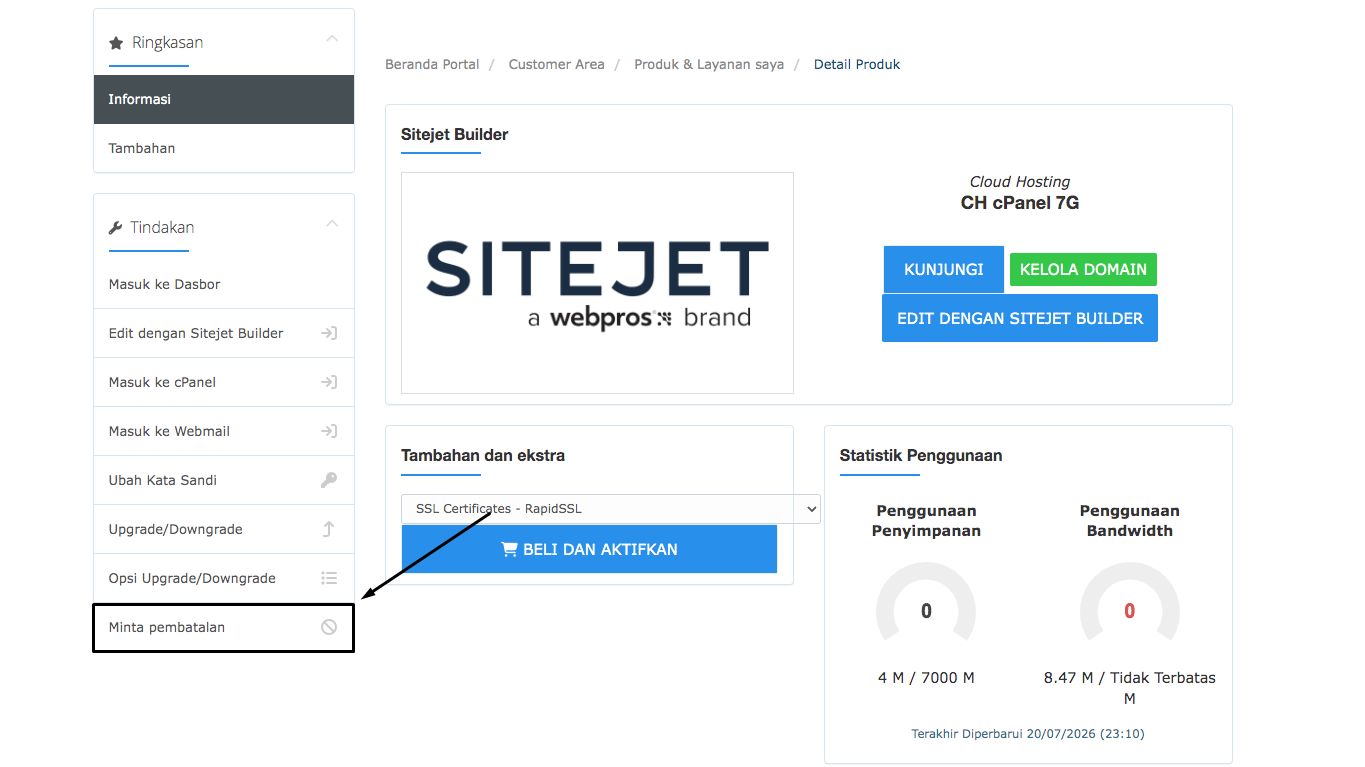The width and height of the screenshot is (1365, 767).
Task: Collapse the Ringkasan panel with its chevron
Action: pos(333,39)
